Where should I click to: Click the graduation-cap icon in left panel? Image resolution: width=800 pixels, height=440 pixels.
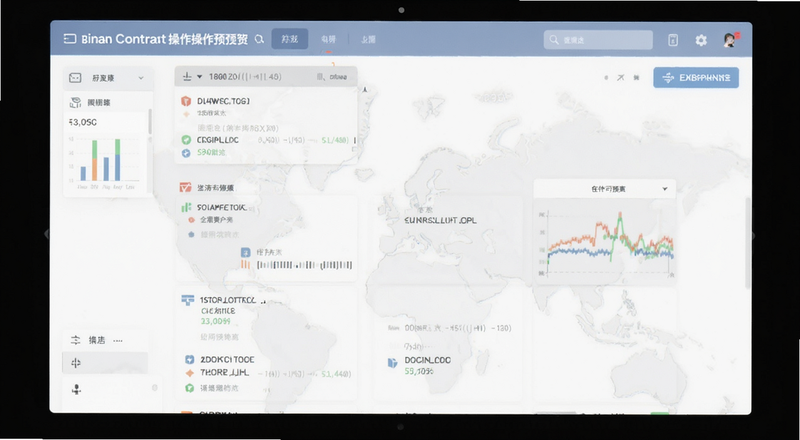coord(75,103)
